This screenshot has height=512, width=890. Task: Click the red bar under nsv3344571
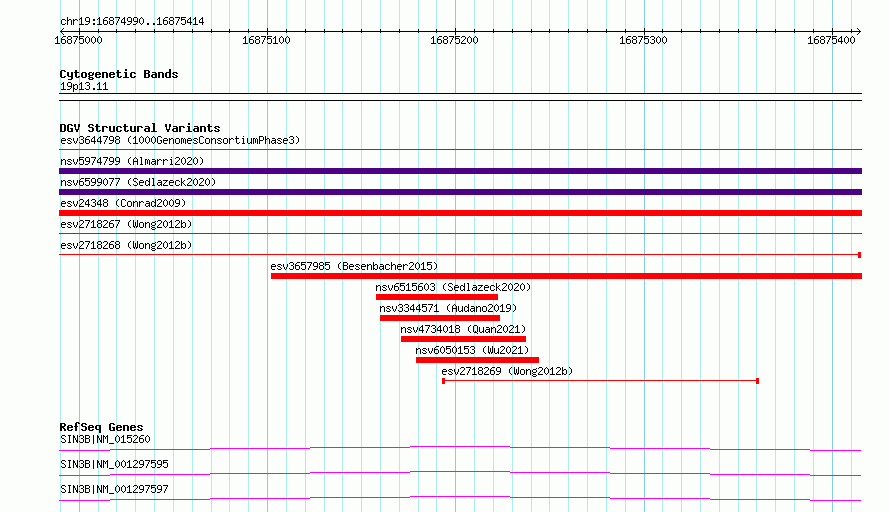[440, 318]
